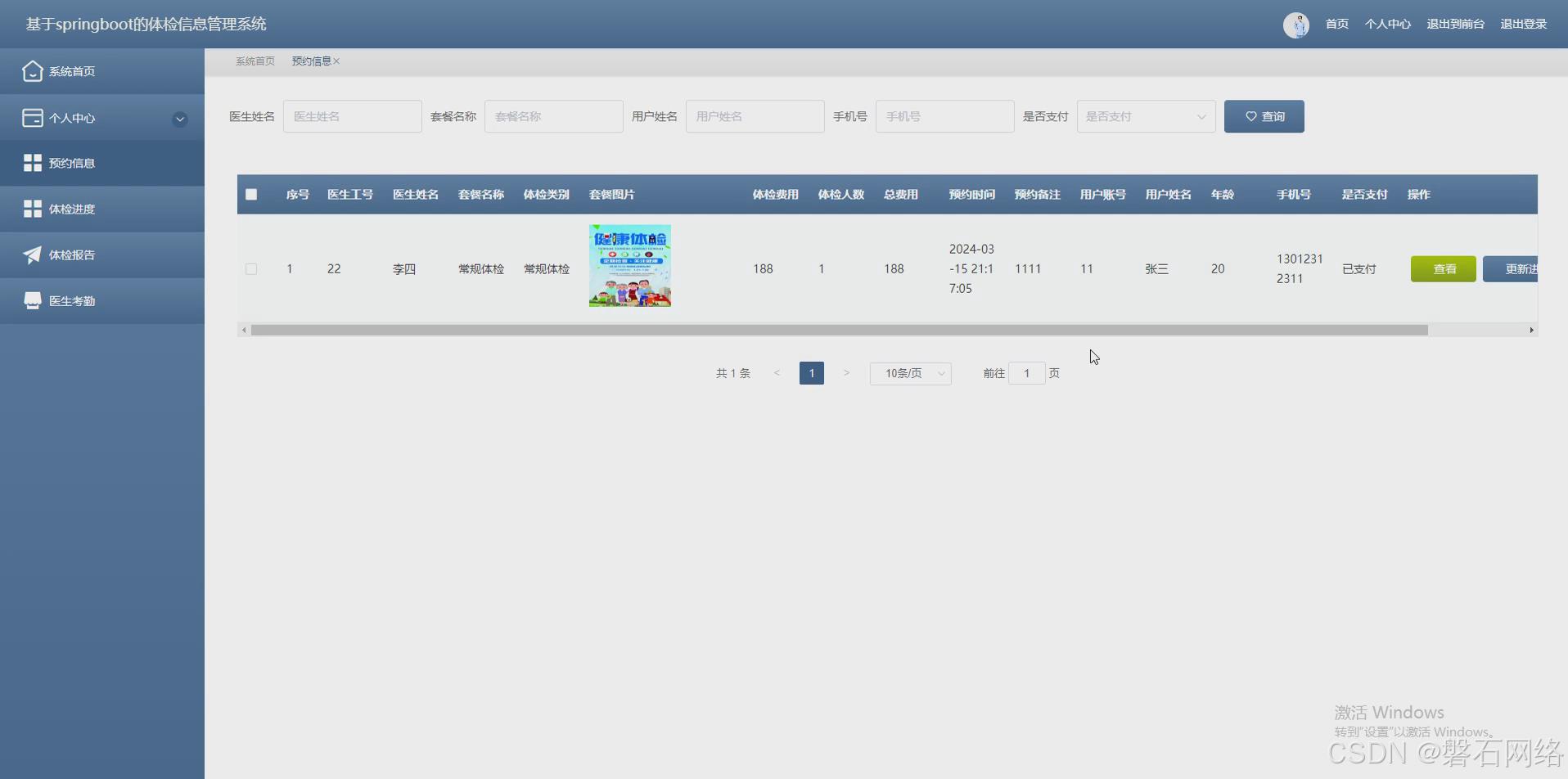Screen dimensions: 1568x779
Task: Click the 个人中心 sidebar icon
Action: pos(33,117)
